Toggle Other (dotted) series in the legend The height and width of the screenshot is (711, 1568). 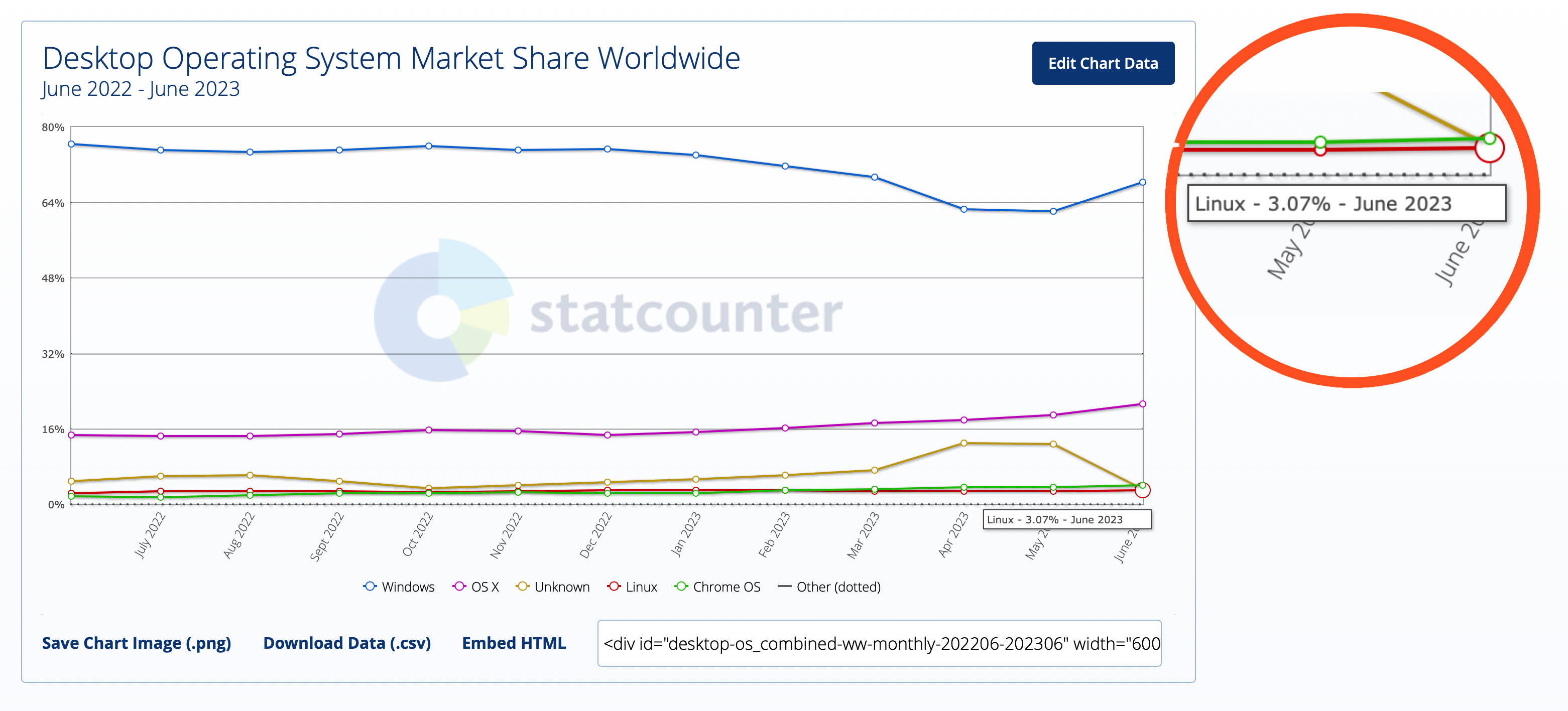click(829, 587)
